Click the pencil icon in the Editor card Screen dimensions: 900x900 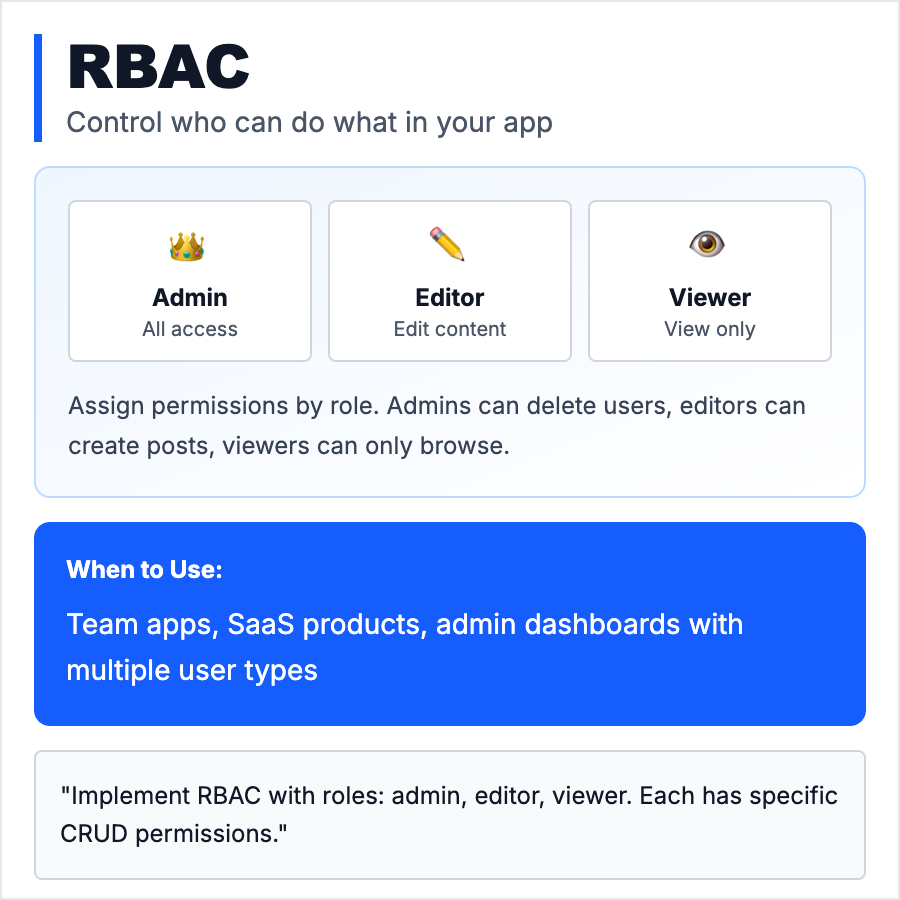coord(449,245)
